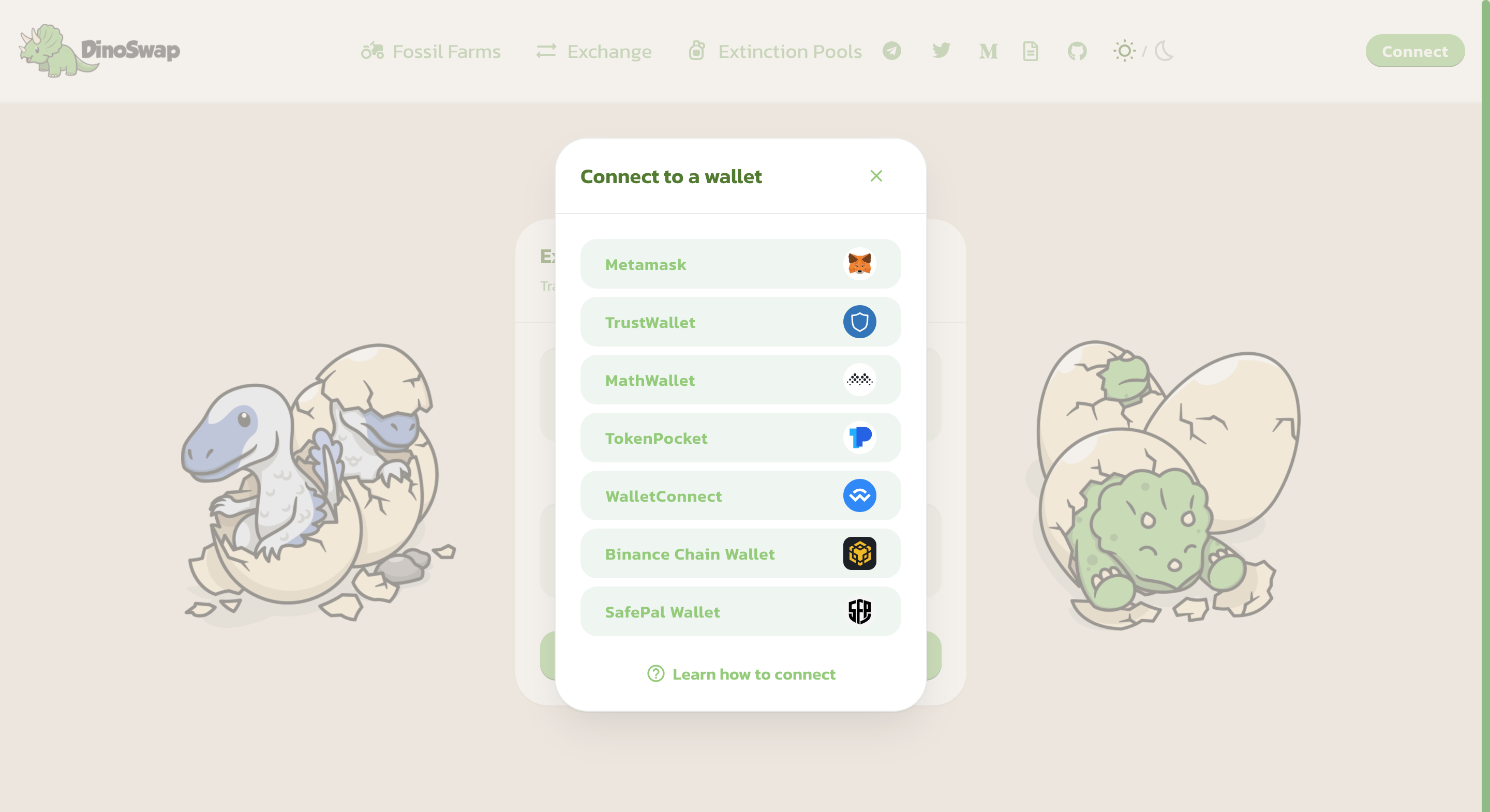This screenshot has width=1490, height=812.
Task: Open the Twitter bird icon
Action: 941,51
